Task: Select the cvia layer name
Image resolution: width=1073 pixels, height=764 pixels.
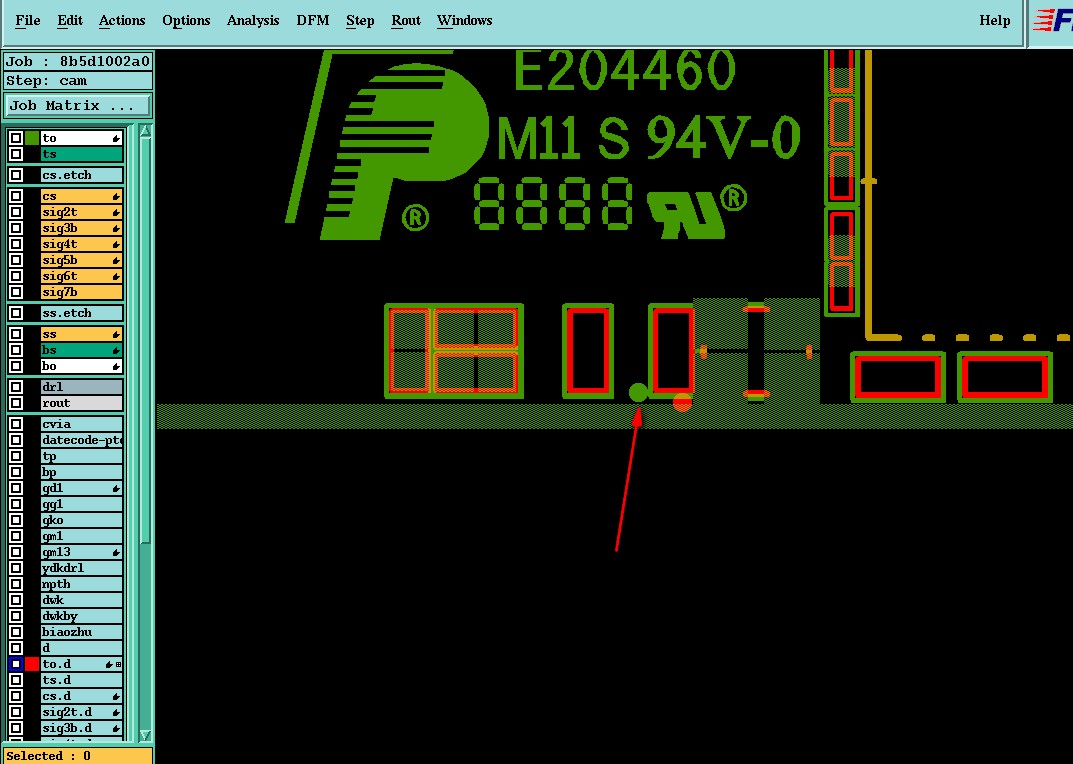Action: (x=81, y=424)
